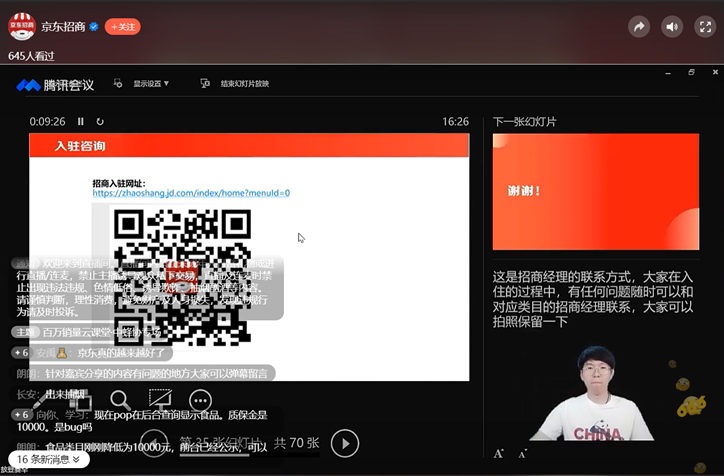Zoom into the slide with the magnifier
The height and width of the screenshot is (476, 724).
tap(120, 400)
